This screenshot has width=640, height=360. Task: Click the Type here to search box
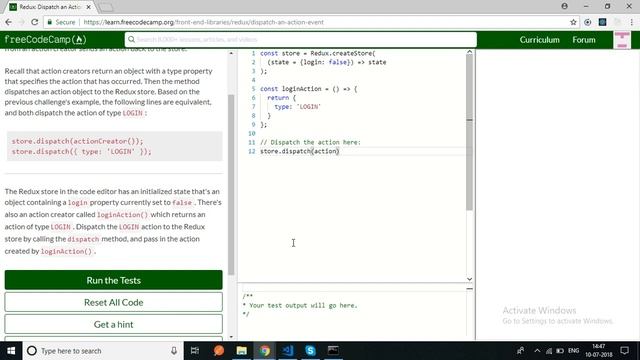pos(102,351)
